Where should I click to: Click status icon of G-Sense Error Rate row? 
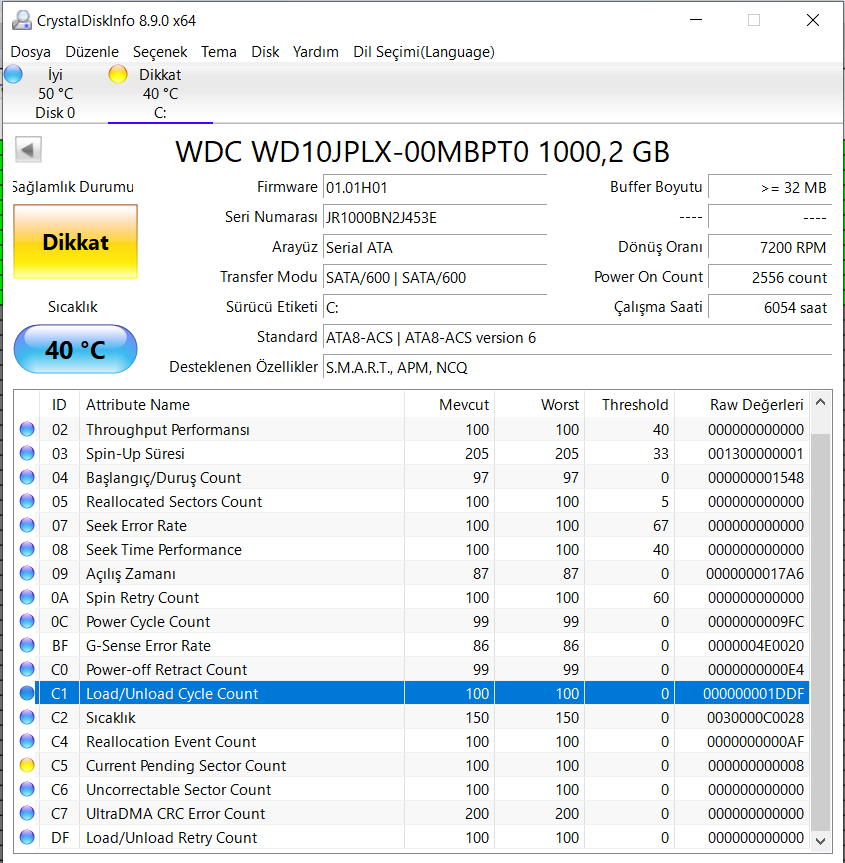[x=27, y=645]
